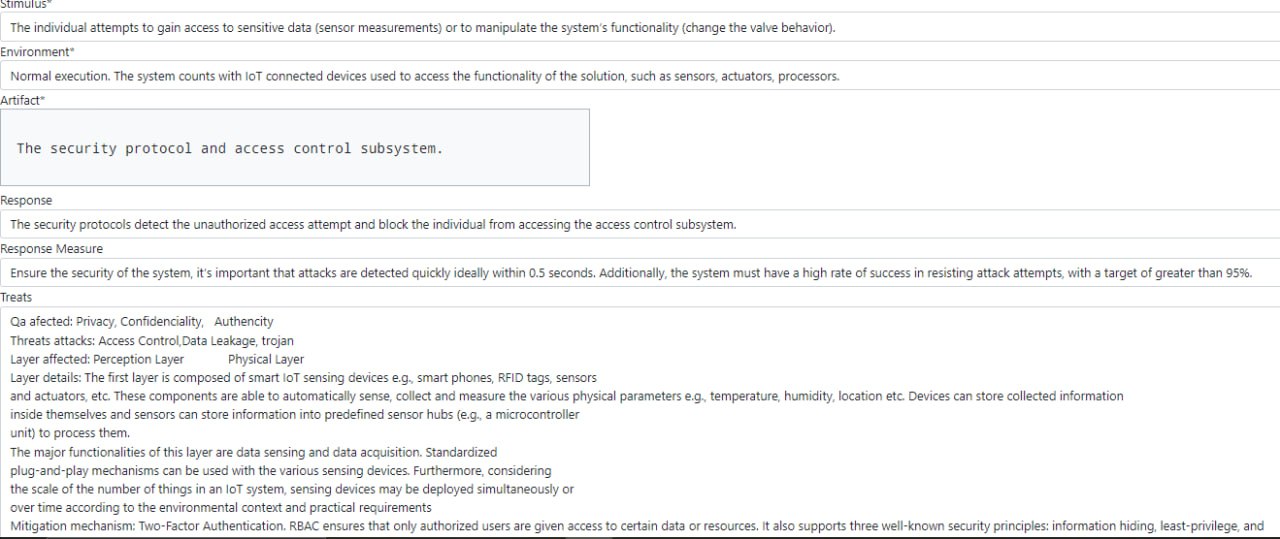Place cursor on the "Threats attacks" line
The image size is (1280, 539).
(x=152, y=341)
